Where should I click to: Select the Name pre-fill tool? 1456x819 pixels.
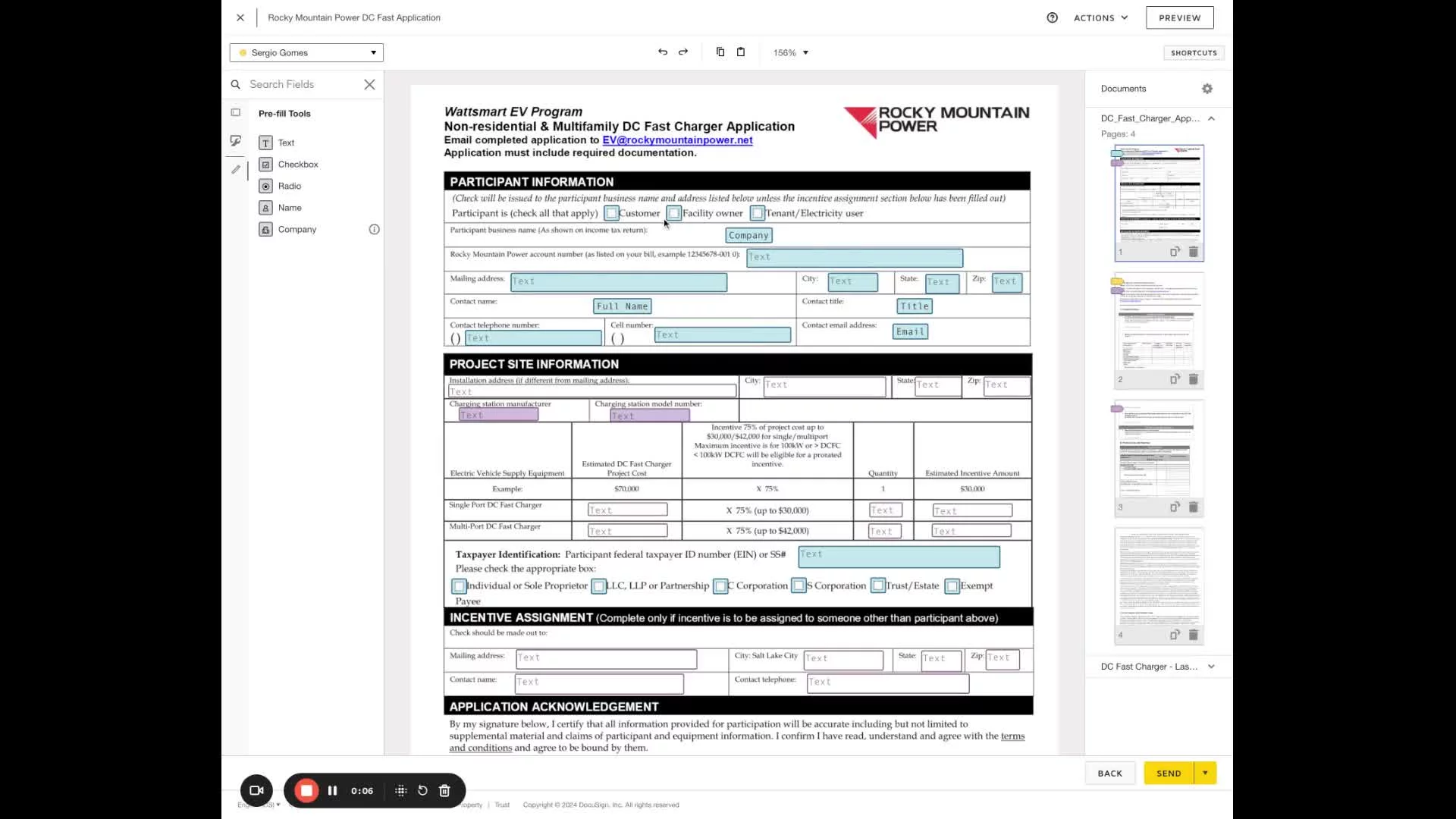coord(281,208)
